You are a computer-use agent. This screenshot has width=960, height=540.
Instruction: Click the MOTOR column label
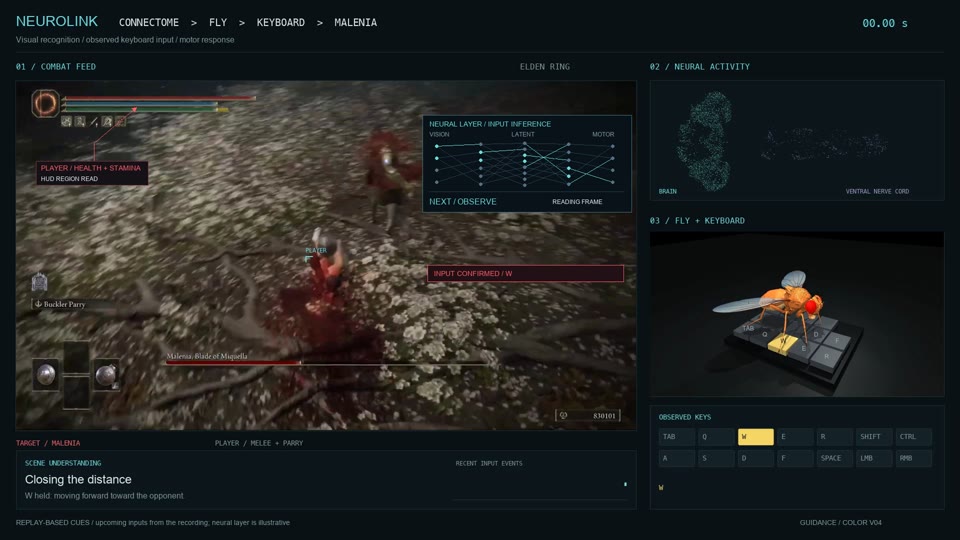(x=603, y=134)
